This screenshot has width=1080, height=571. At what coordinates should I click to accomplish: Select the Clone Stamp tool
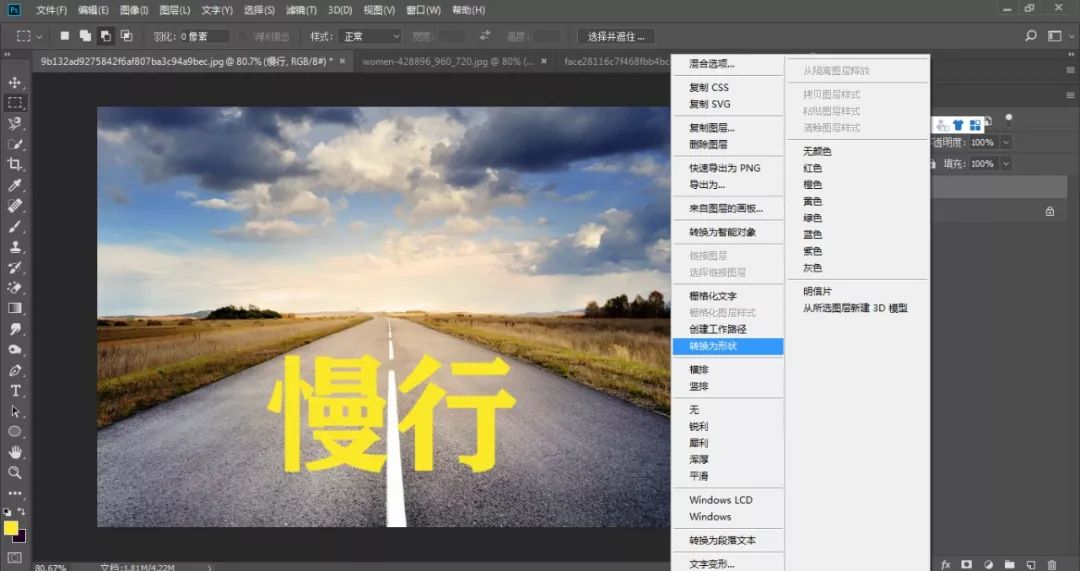[x=14, y=247]
